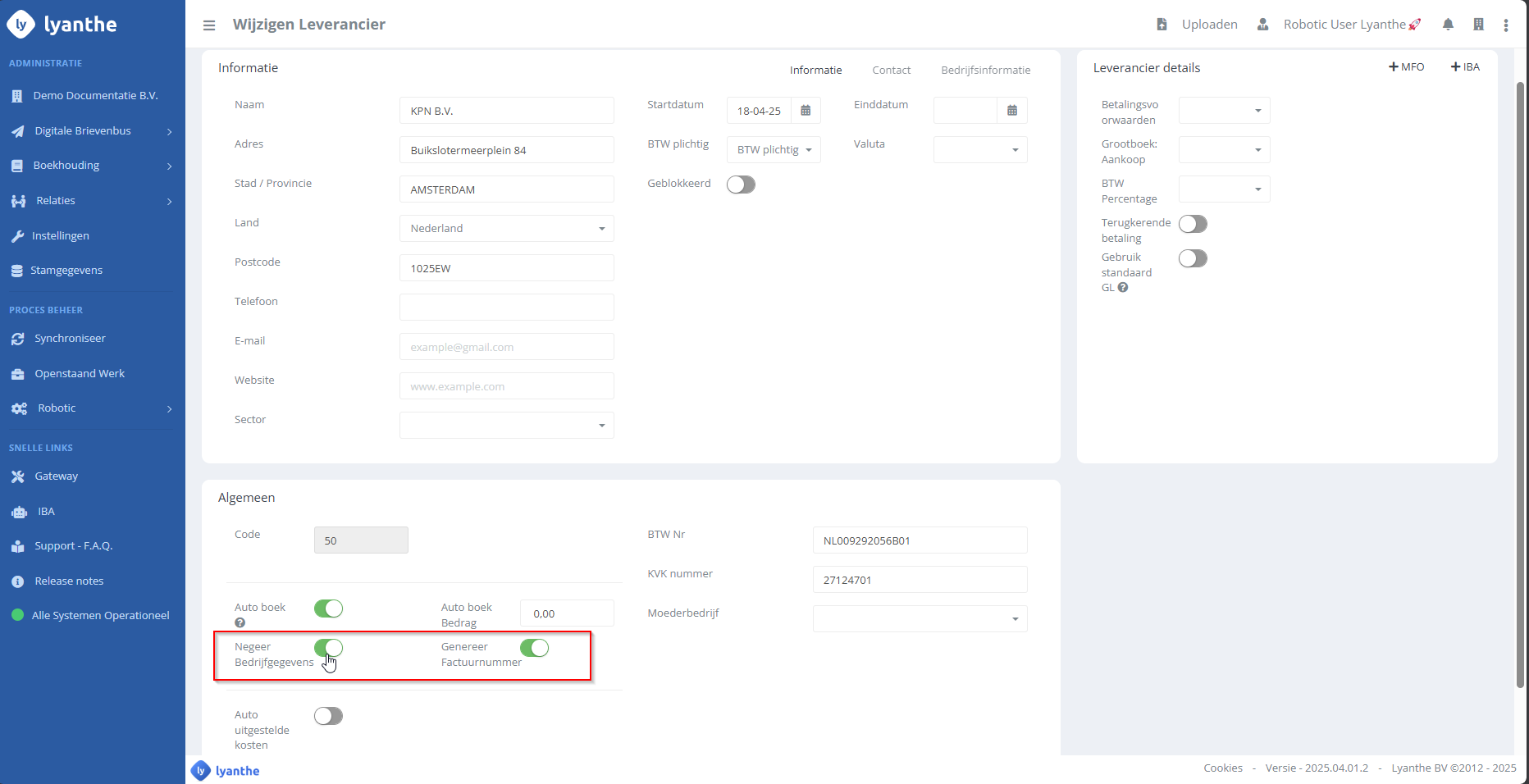Viewport: 1529px width, 784px height.
Task: Expand the BTW plichtig dropdown
Action: [774, 150]
